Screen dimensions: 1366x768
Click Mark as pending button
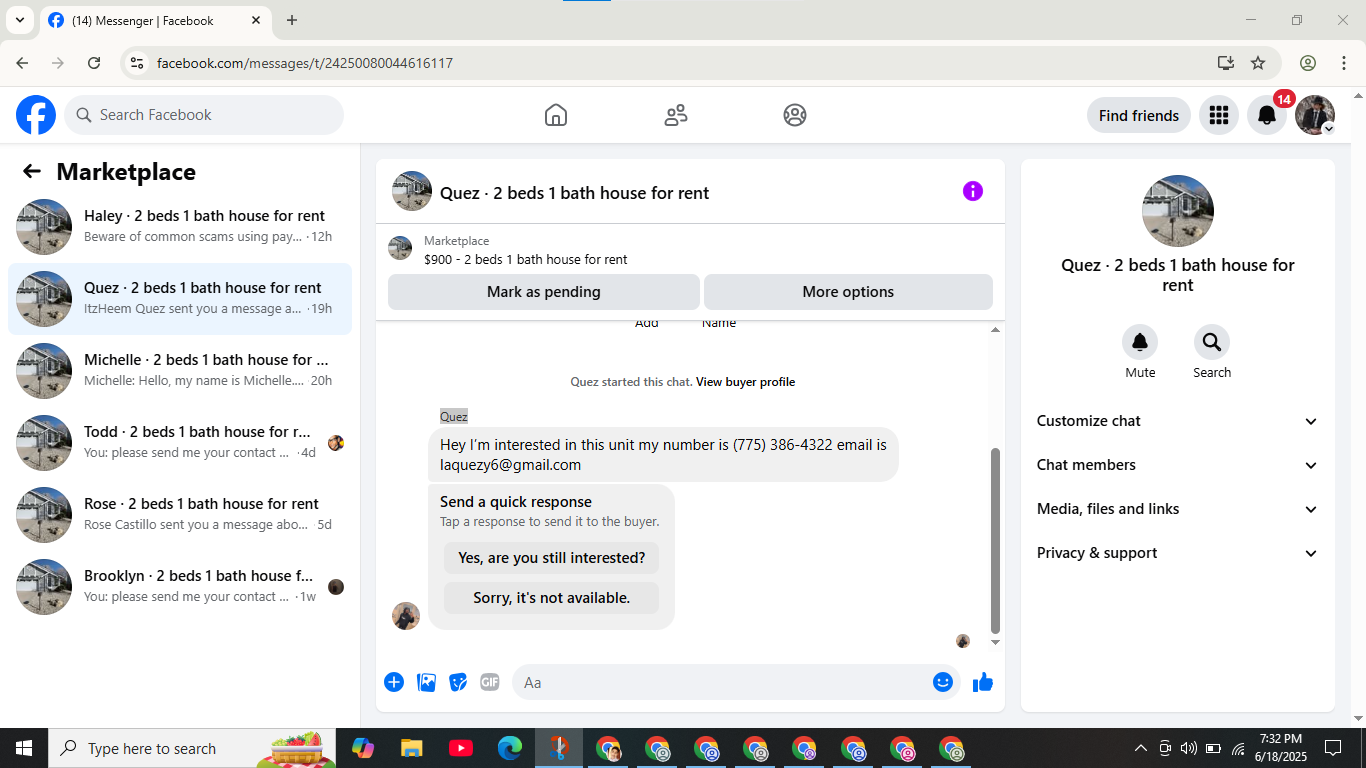tap(544, 292)
